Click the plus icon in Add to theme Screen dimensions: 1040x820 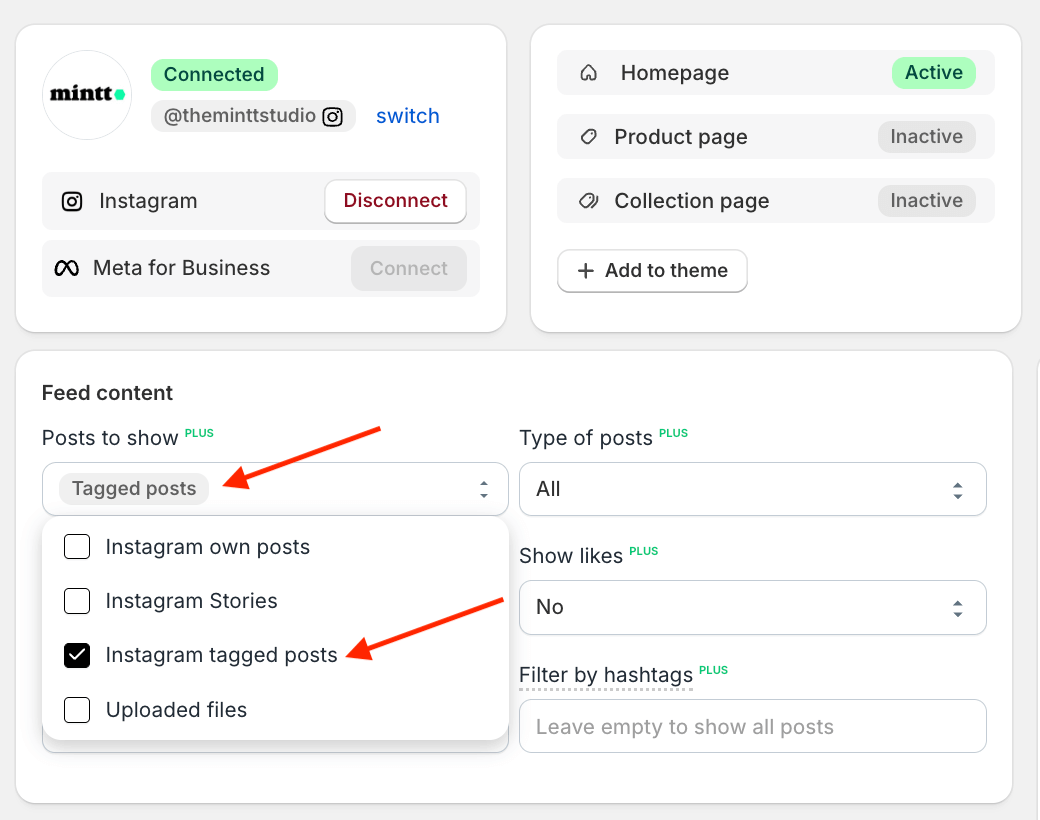(586, 271)
